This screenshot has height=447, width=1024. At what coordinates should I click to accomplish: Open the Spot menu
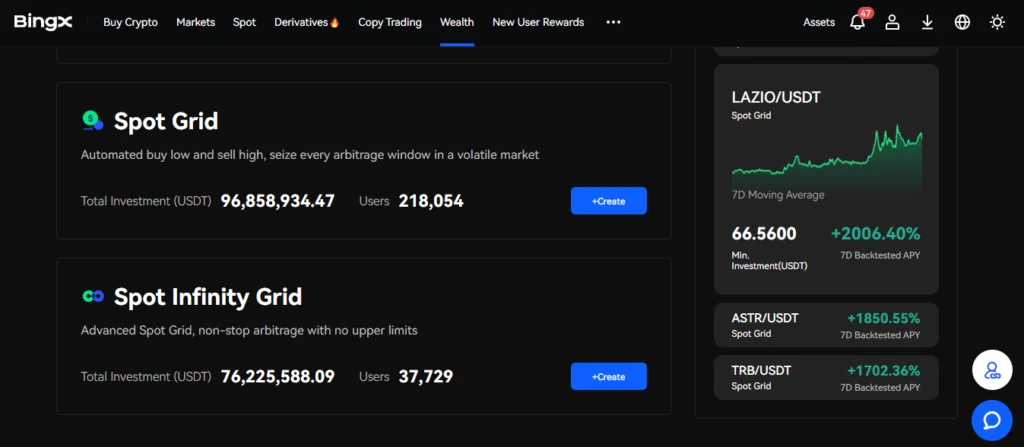244,22
